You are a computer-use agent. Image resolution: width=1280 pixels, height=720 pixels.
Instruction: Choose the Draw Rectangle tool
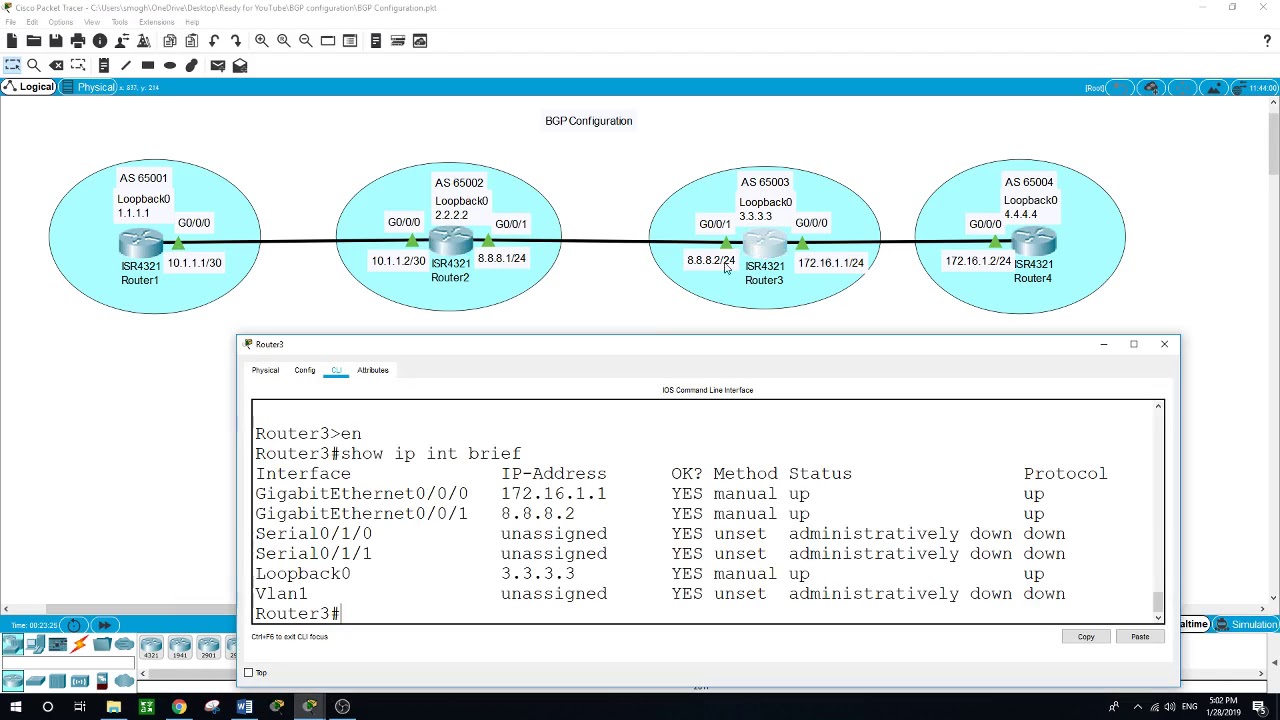pyautogui.click(x=148, y=65)
